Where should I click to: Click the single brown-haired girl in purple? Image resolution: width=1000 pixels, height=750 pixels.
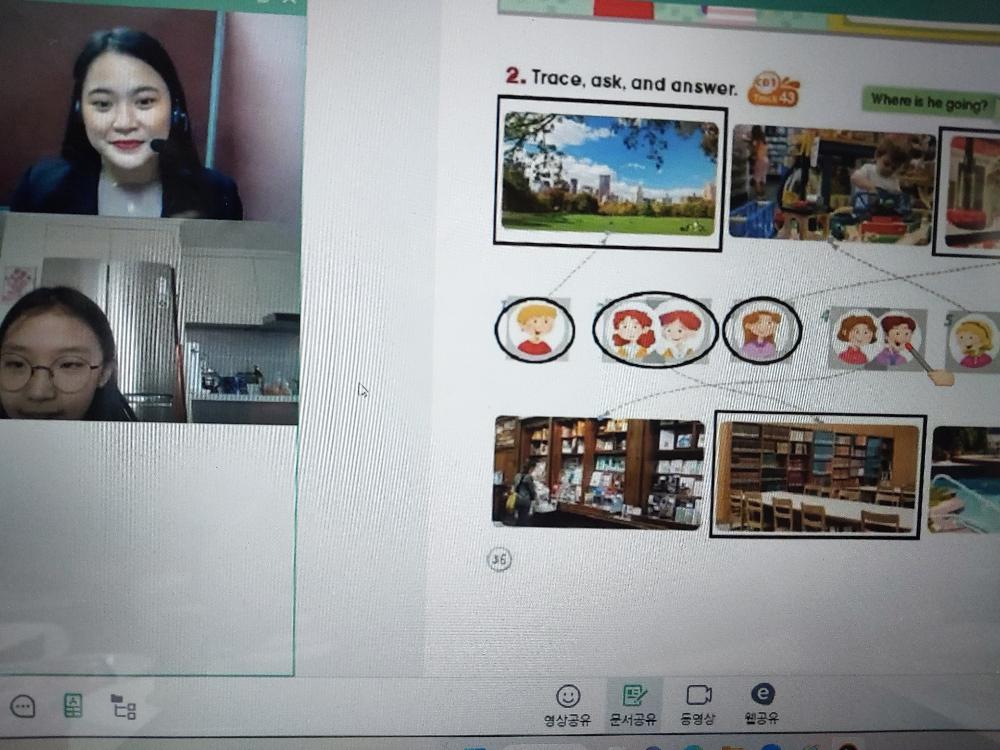pyautogui.click(x=761, y=331)
